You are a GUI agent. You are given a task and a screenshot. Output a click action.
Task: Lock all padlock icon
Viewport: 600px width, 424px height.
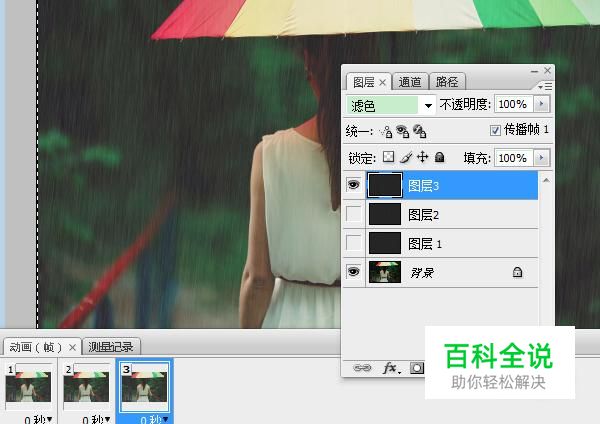pos(440,157)
